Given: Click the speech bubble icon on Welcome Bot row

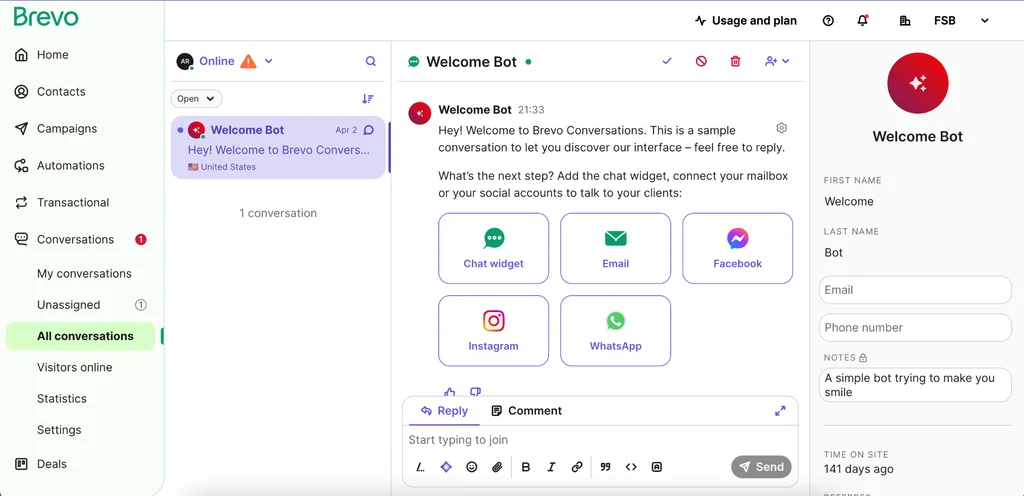Looking at the screenshot, I should [369, 130].
